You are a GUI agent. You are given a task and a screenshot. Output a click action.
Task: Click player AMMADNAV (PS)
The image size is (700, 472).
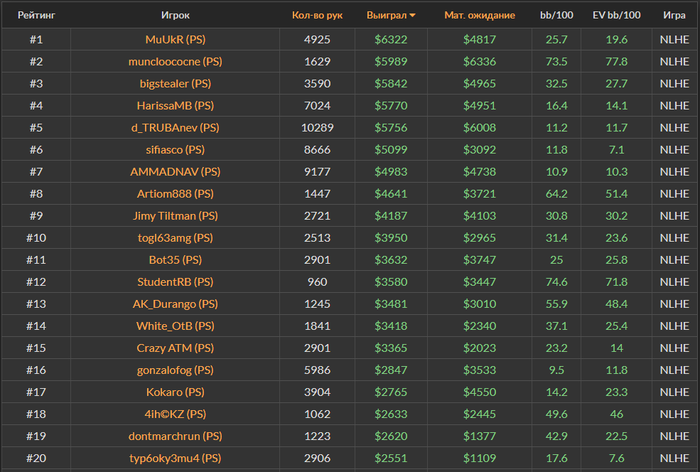point(175,171)
